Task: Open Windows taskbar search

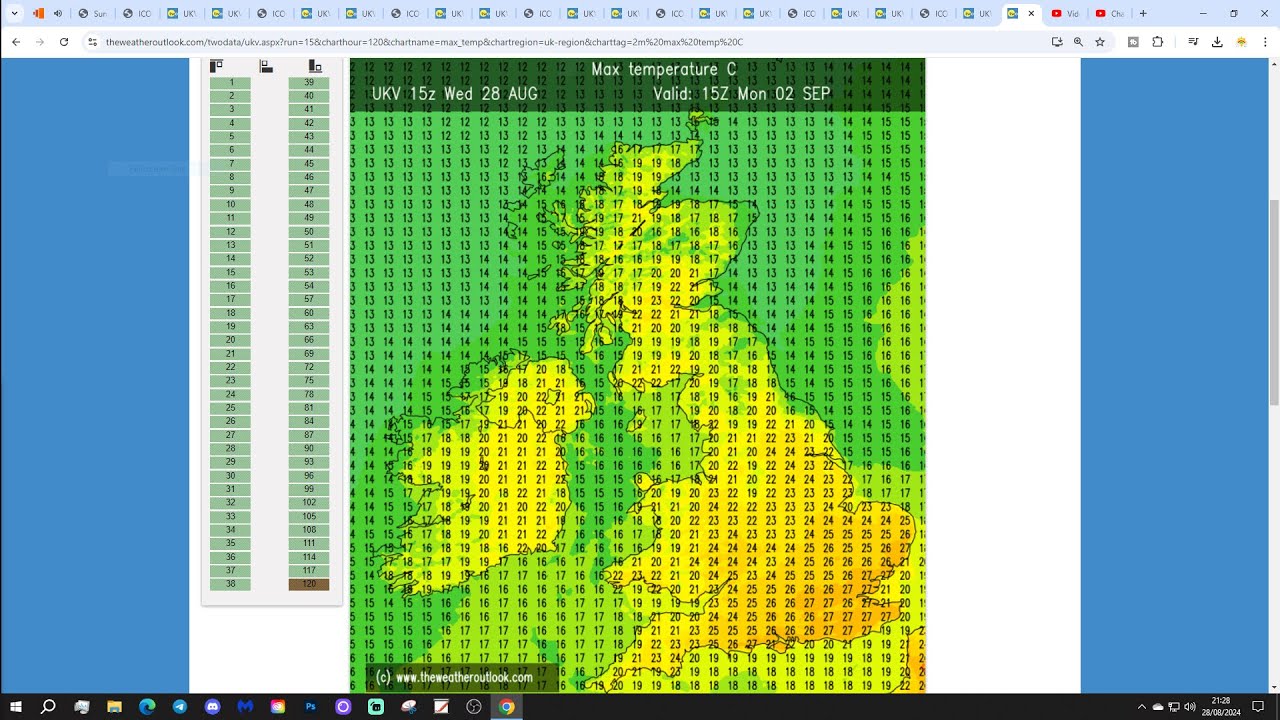Action: coord(48,706)
